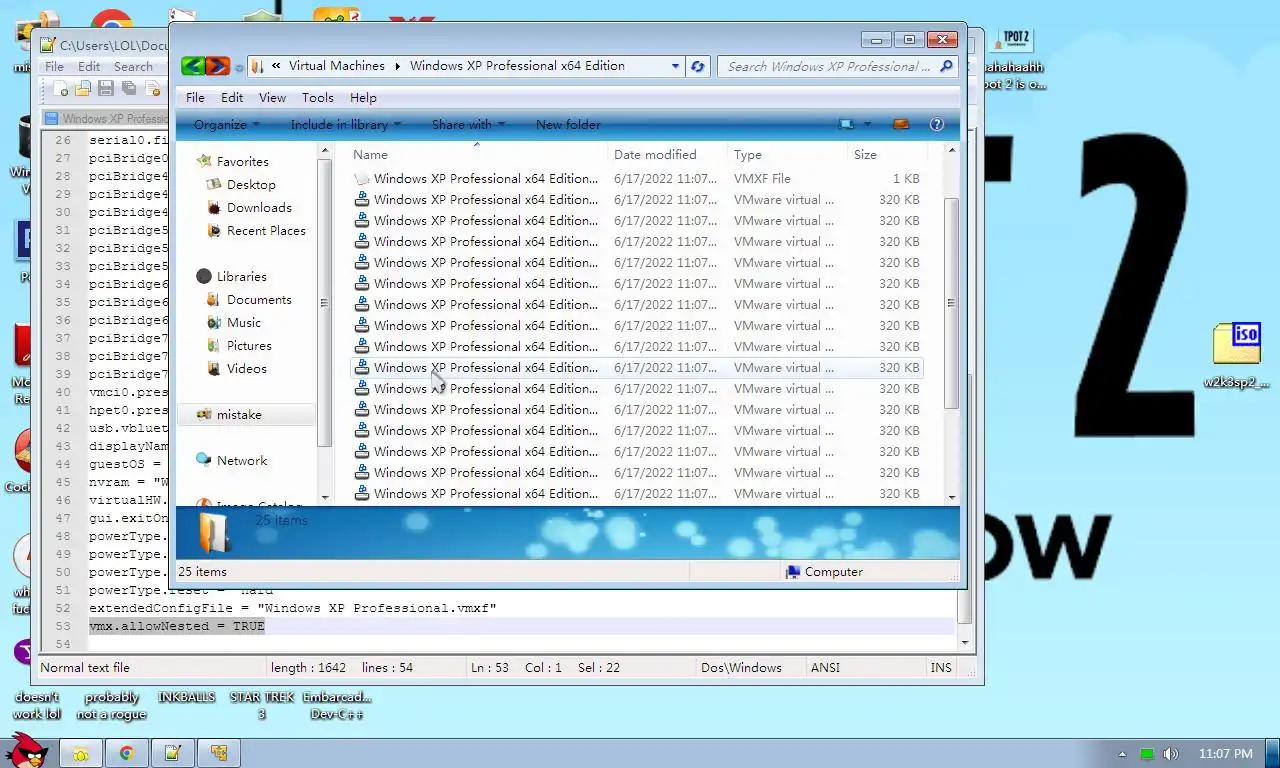The height and width of the screenshot is (768, 1280).
Task: Expand the address path chevron overflow
Action: coord(275,66)
